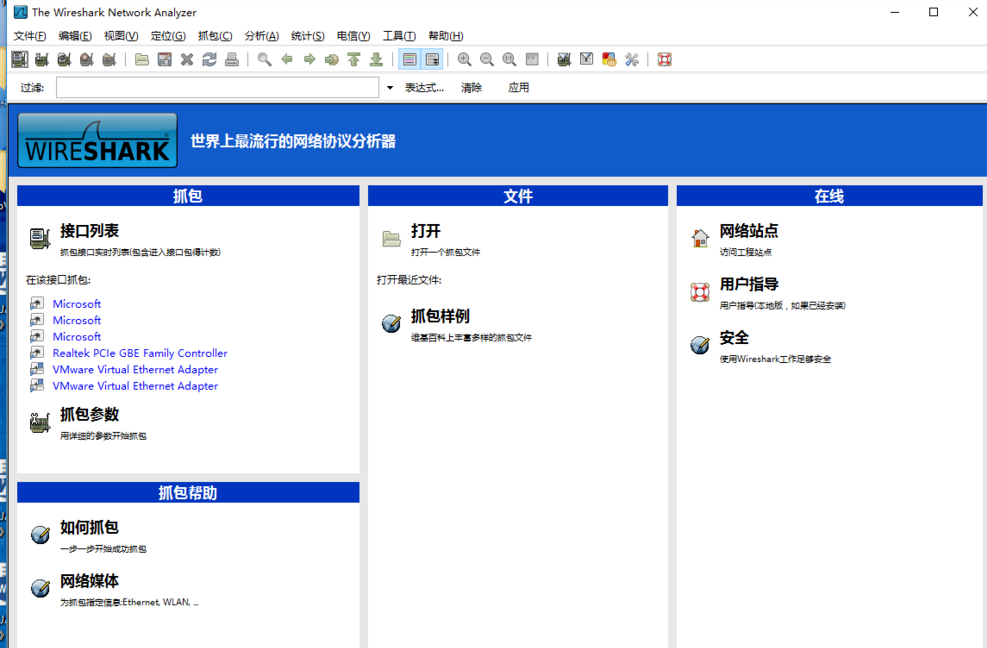
Task: Open 抓包样例 from the 文件 panel
Action: click(x=441, y=316)
